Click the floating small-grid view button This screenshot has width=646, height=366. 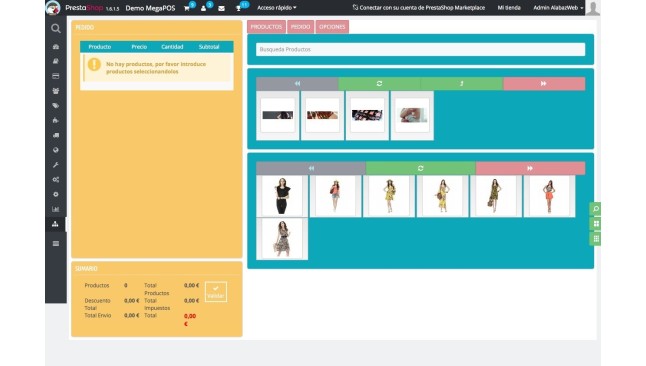pyautogui.click(x=595, y=239)
